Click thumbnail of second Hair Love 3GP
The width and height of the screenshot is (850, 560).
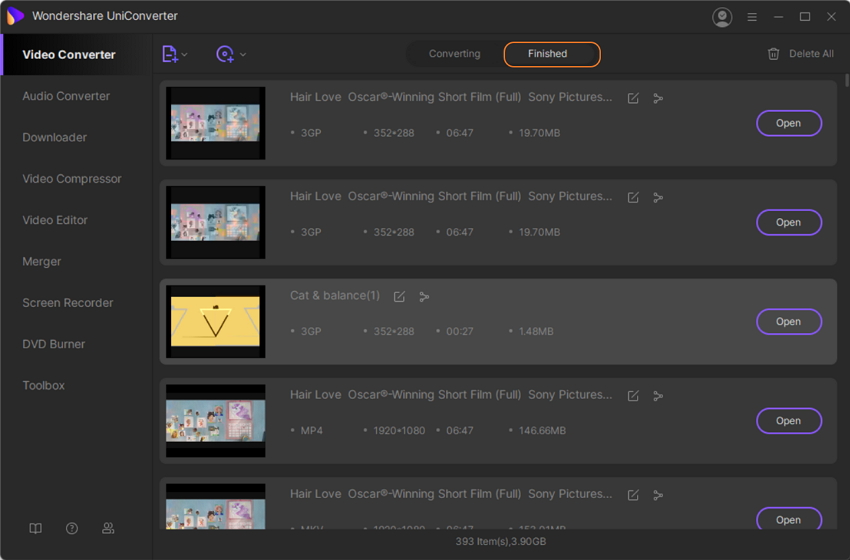(215, 222)
